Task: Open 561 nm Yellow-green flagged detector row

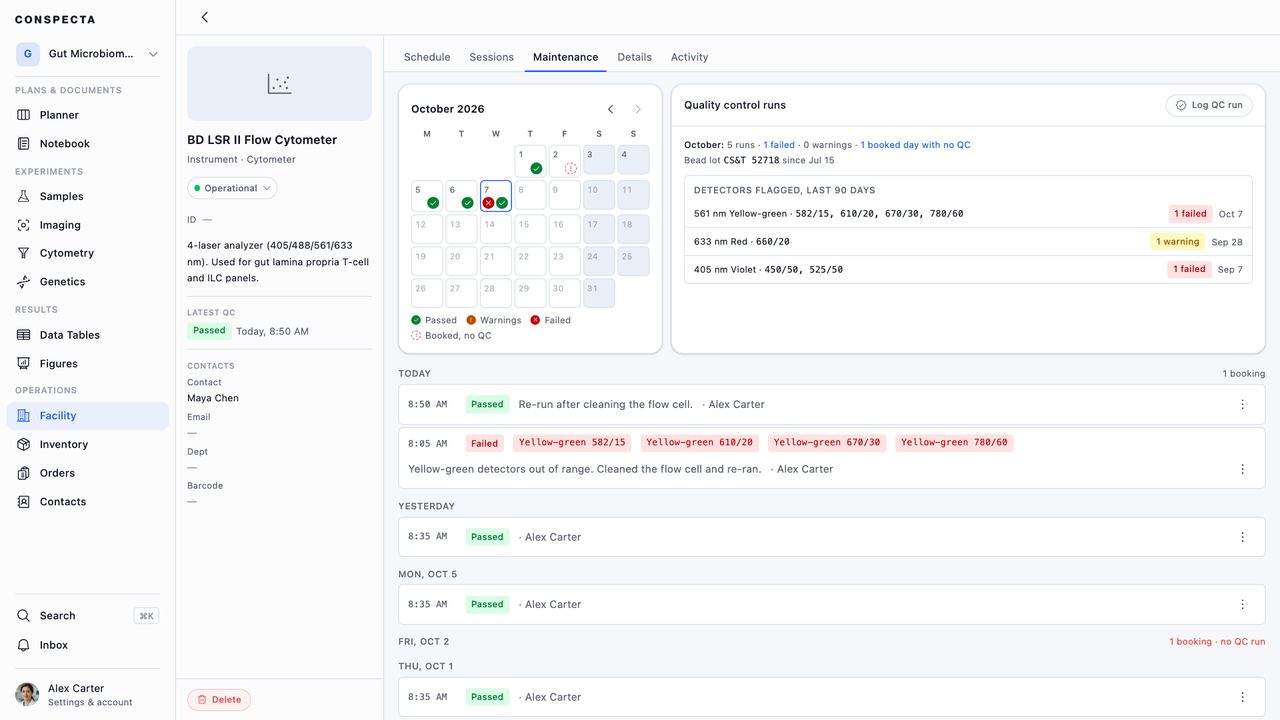Action: (x=968, y=214)
